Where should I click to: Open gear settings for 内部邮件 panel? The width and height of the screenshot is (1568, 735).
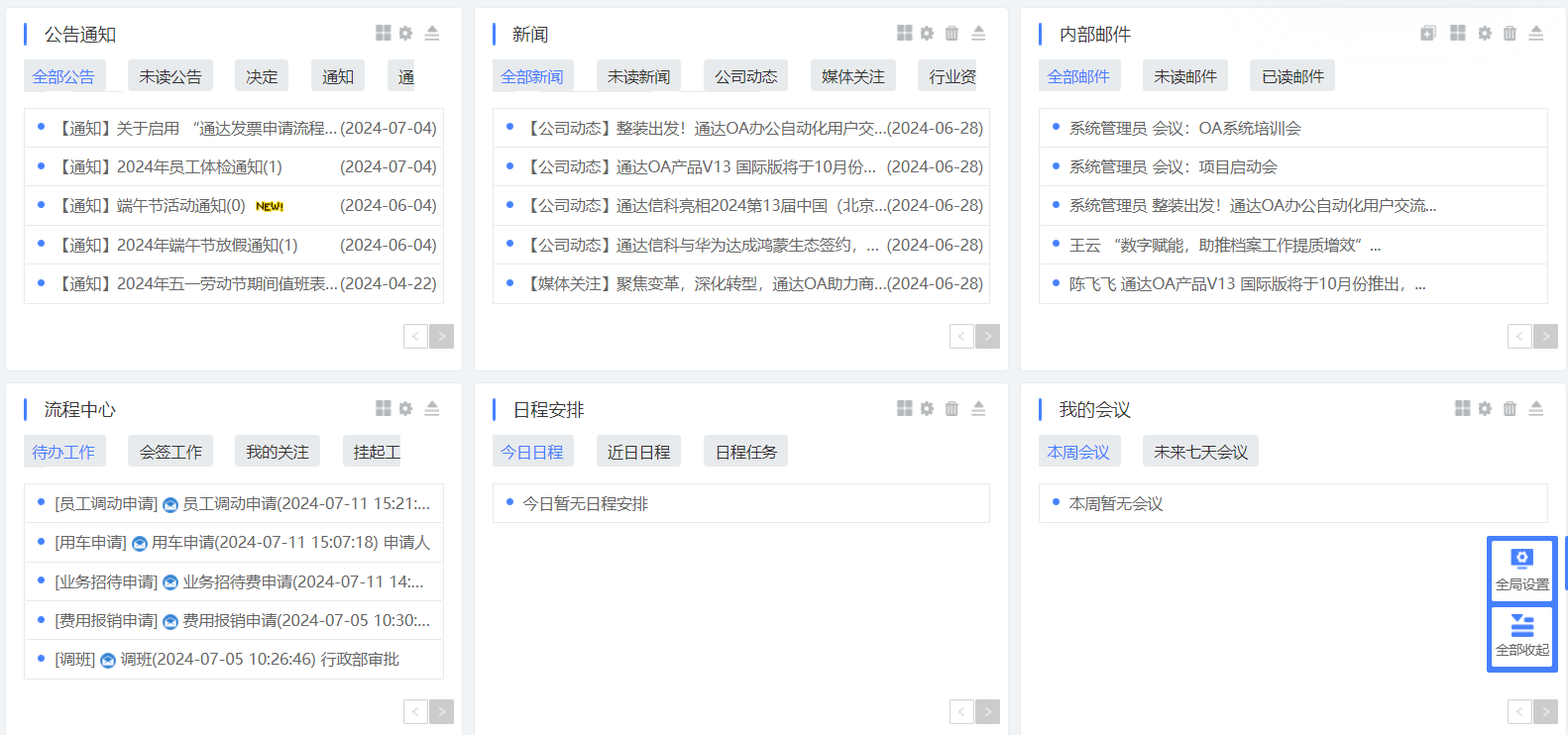click(x=1484, y=34)
